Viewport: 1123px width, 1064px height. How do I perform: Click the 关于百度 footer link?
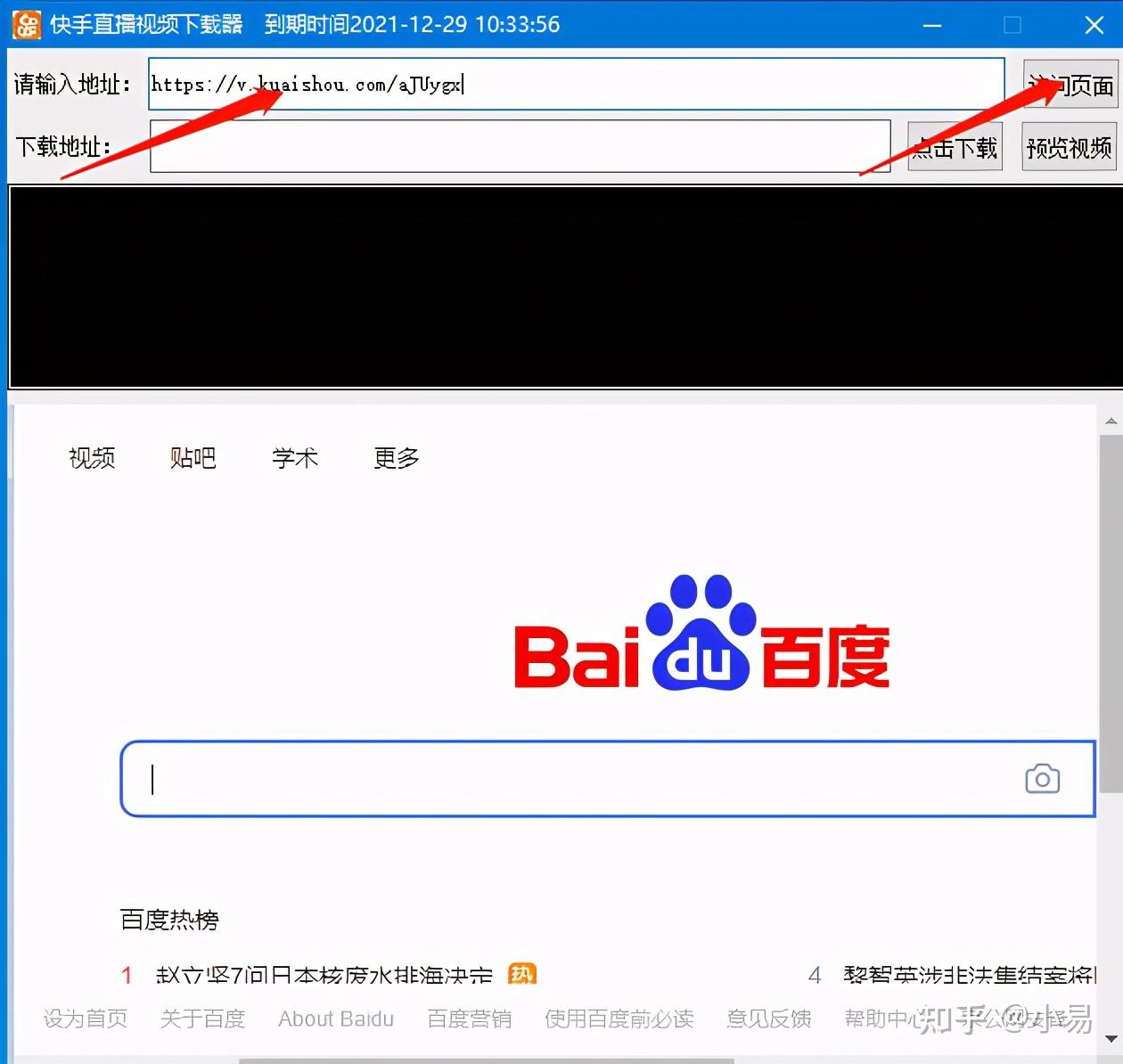click(x=202, y=1019)
